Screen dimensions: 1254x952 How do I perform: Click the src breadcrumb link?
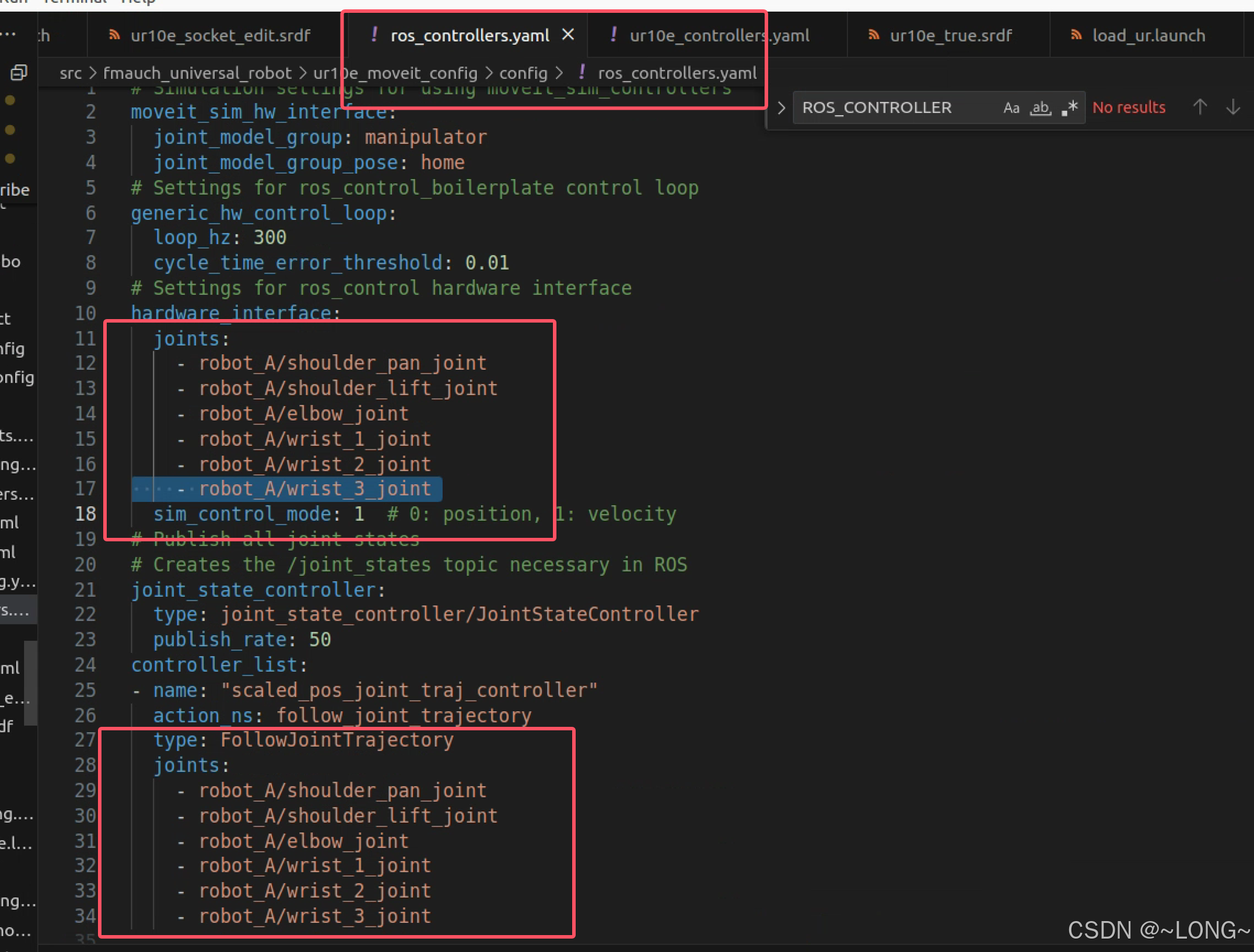[71, 73]
